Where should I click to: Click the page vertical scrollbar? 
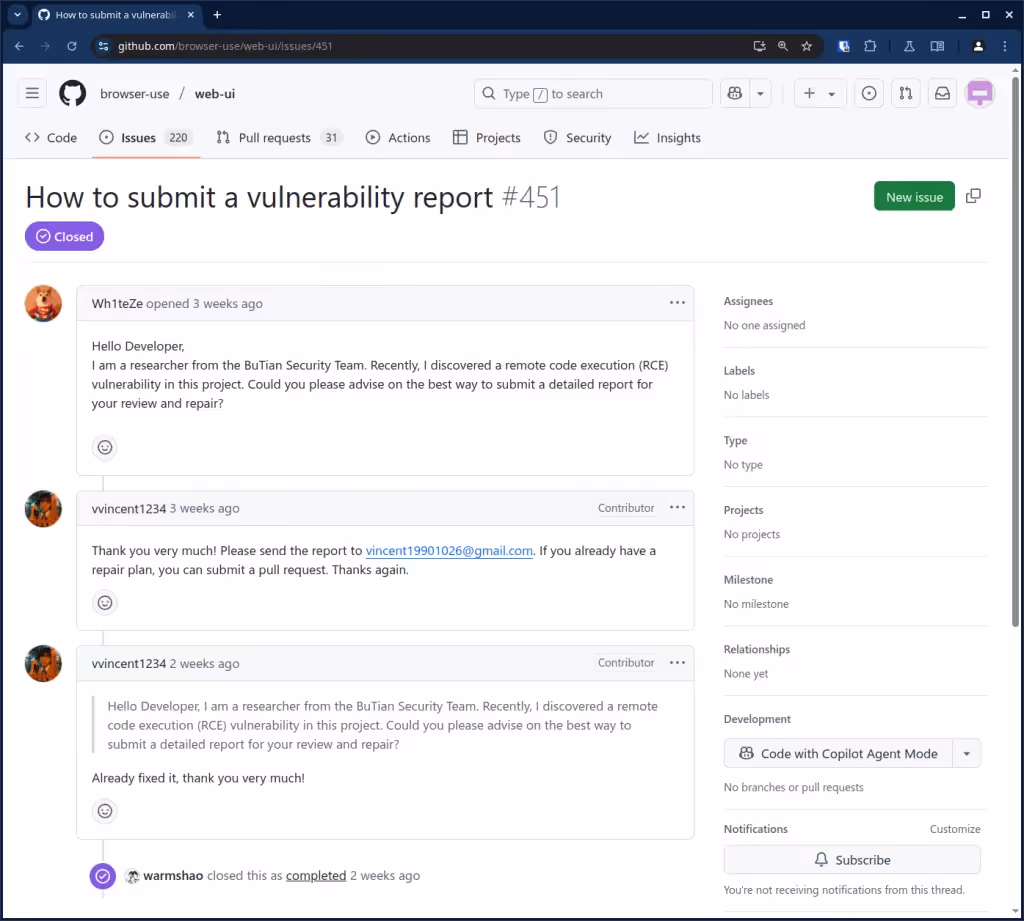pyautogui.click(x=1016, y=353)
